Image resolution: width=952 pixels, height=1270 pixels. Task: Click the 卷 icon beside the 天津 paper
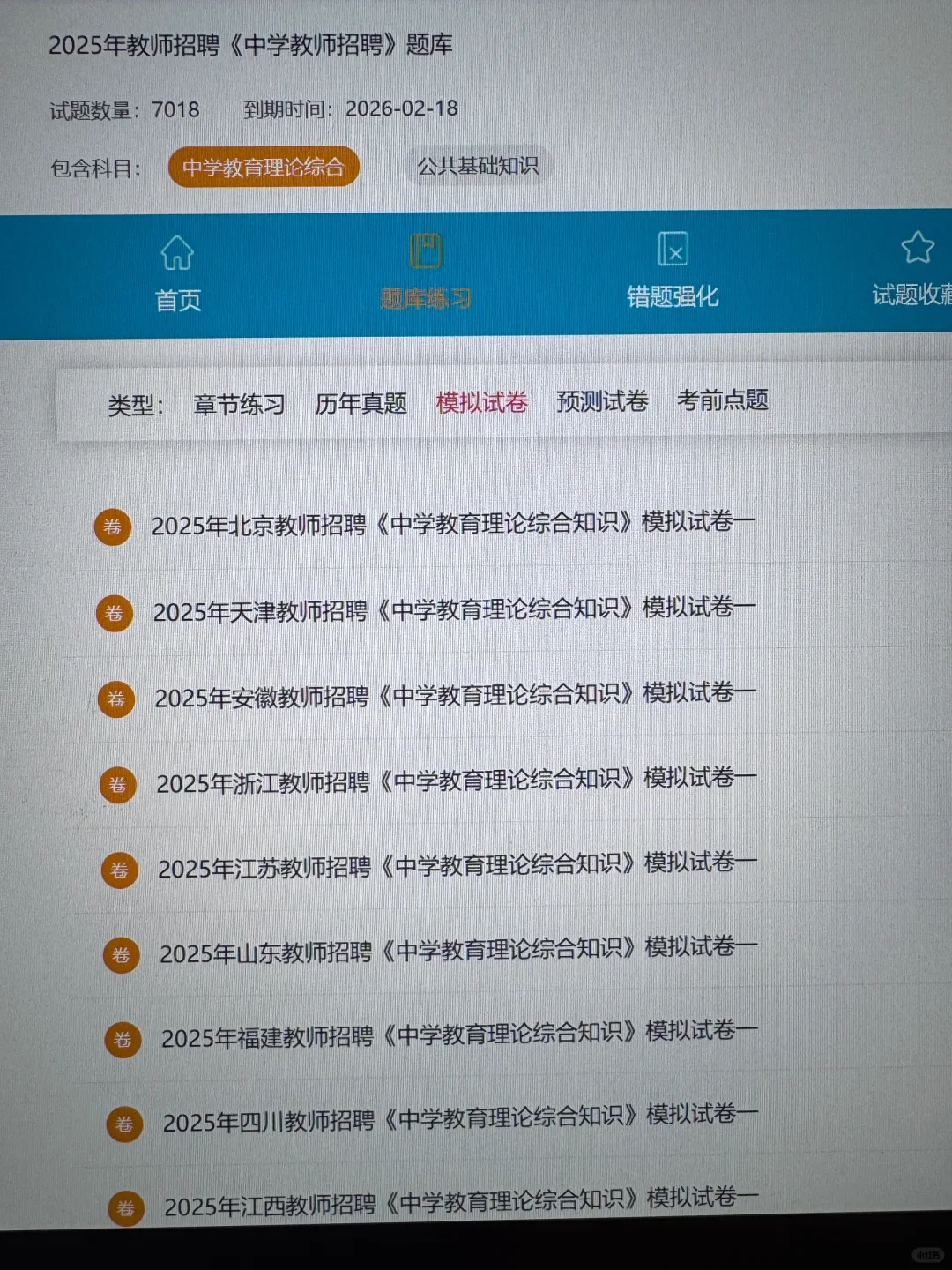pyautogui.click(x=115, y=613)
